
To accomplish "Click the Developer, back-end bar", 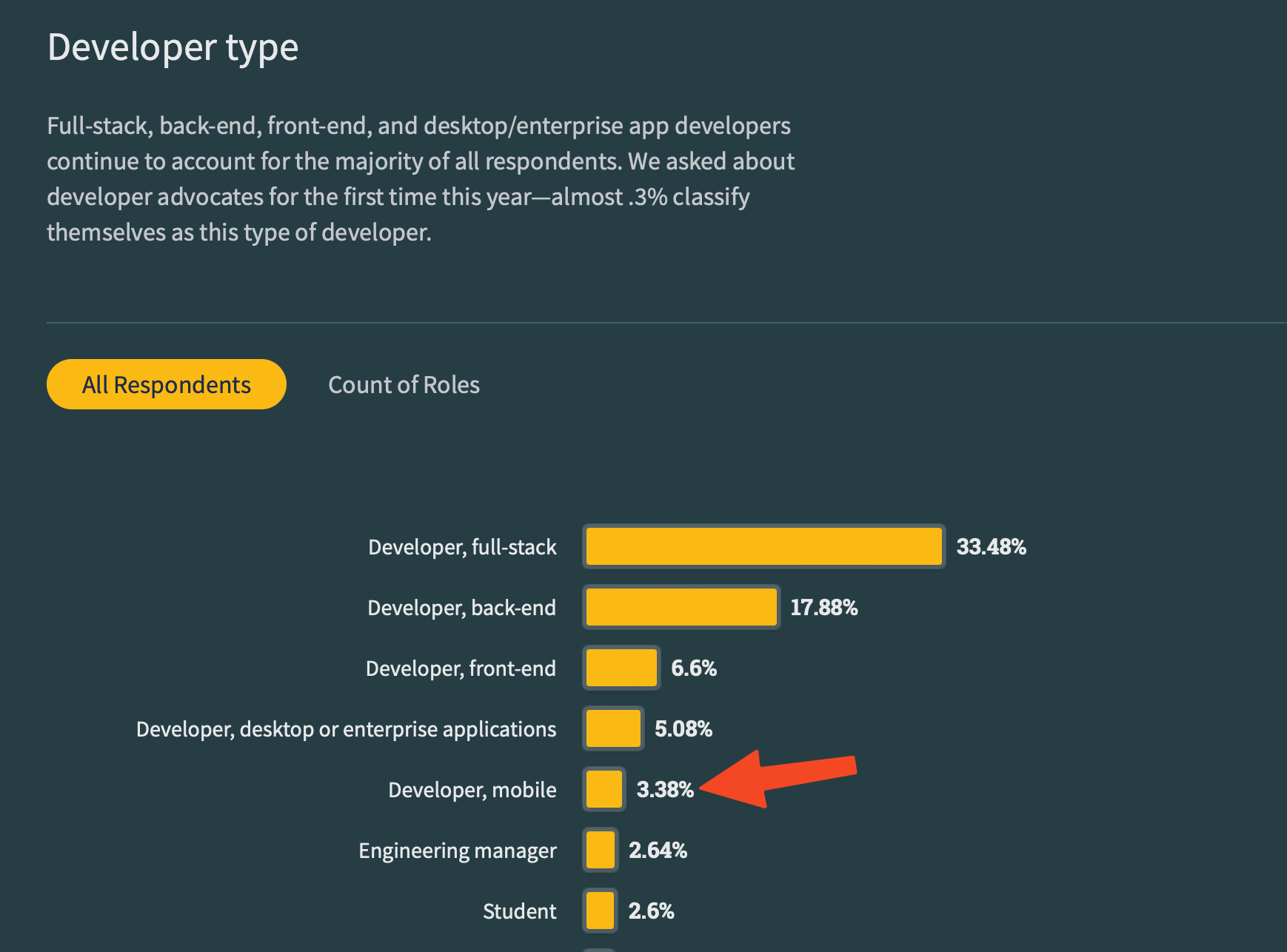I will (x=681, y=607).
